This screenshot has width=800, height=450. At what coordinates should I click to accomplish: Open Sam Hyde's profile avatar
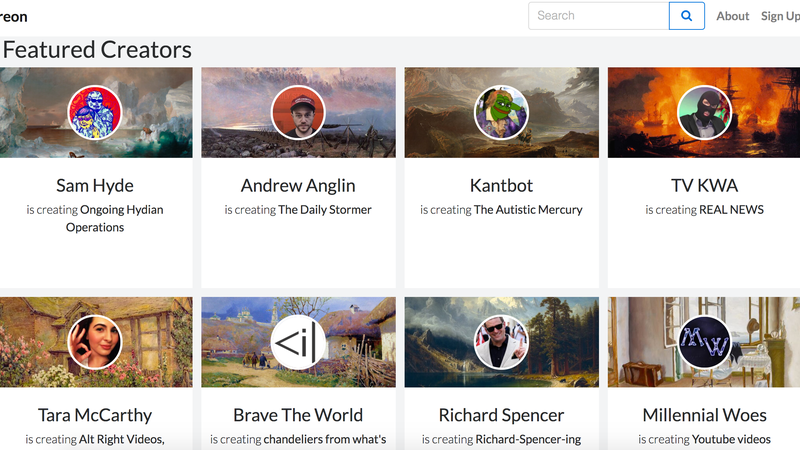point(95,113)
